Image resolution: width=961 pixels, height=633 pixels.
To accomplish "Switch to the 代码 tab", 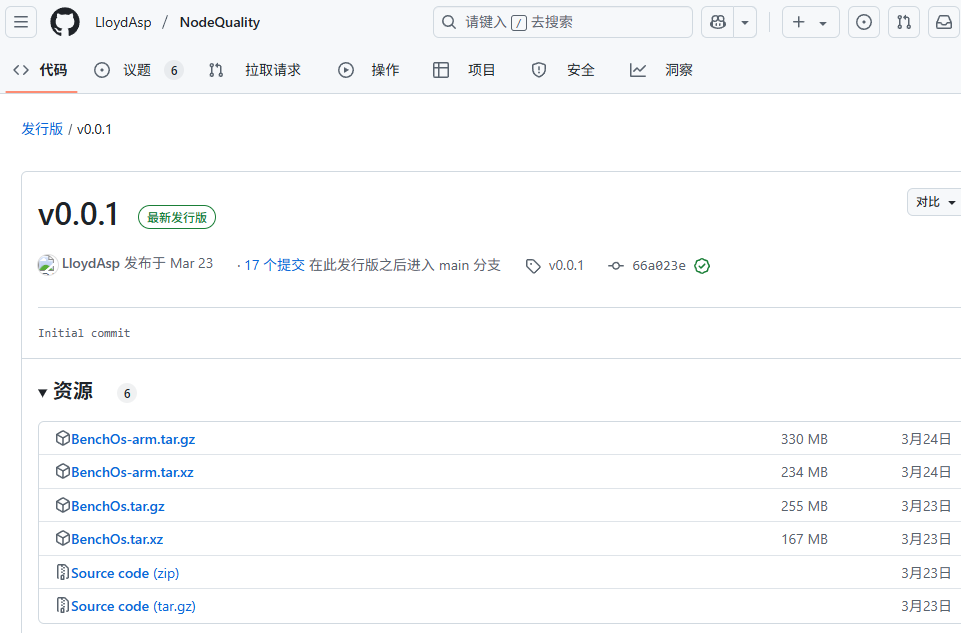I will (x=40, y=70).
